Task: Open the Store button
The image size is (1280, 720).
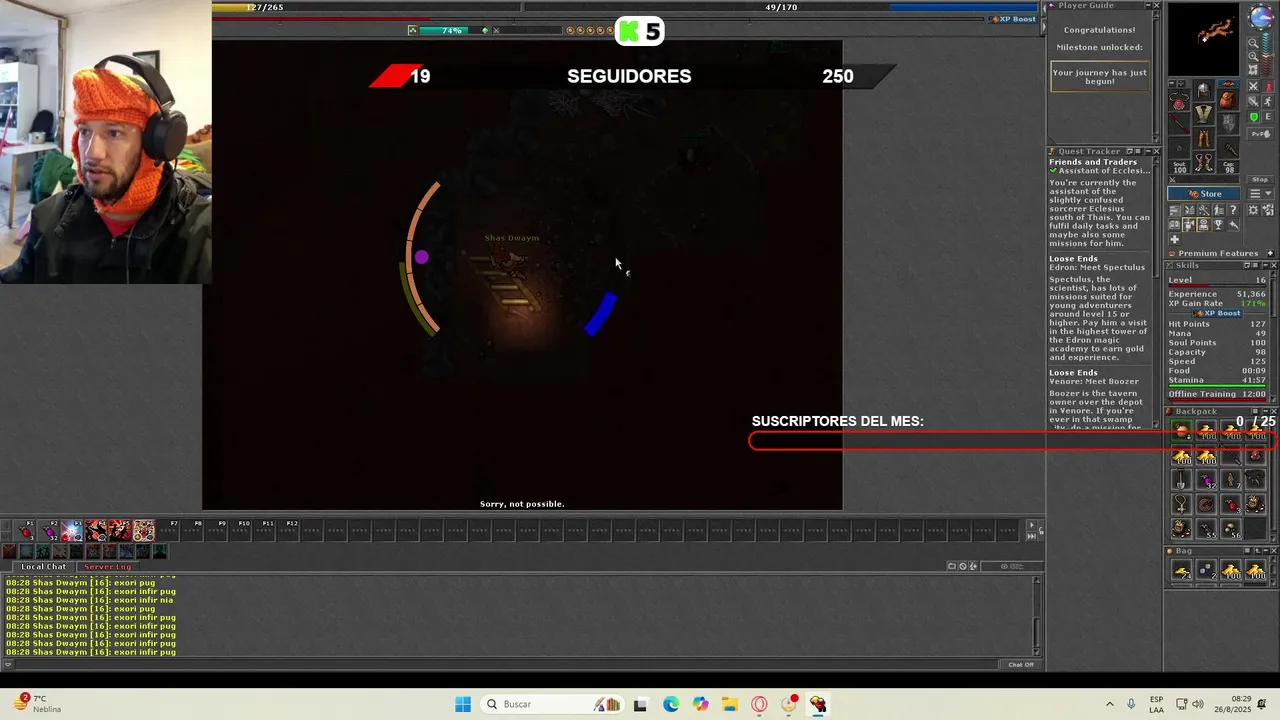Action: coord(1204,193)
